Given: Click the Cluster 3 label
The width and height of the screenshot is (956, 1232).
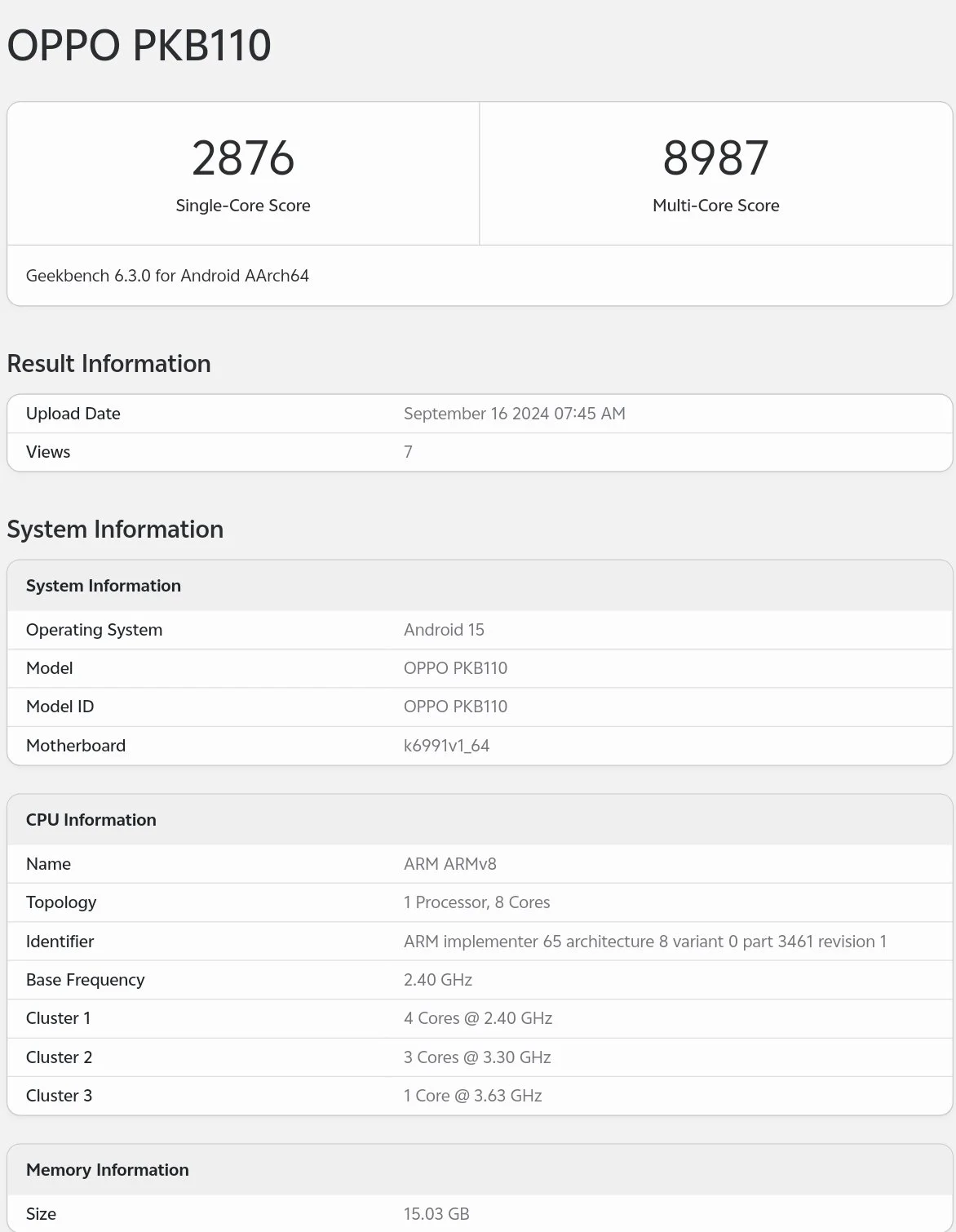Looking at the screenshot, I should click(x=60, y=1096).
